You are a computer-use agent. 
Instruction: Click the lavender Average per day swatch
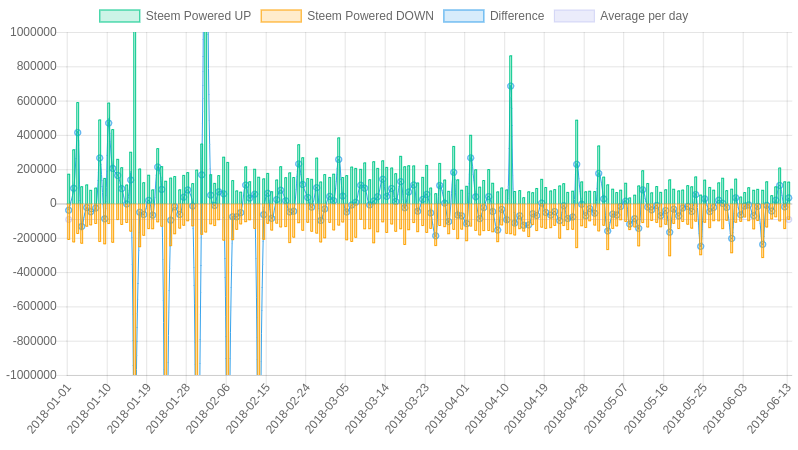(x=574, y=16)
